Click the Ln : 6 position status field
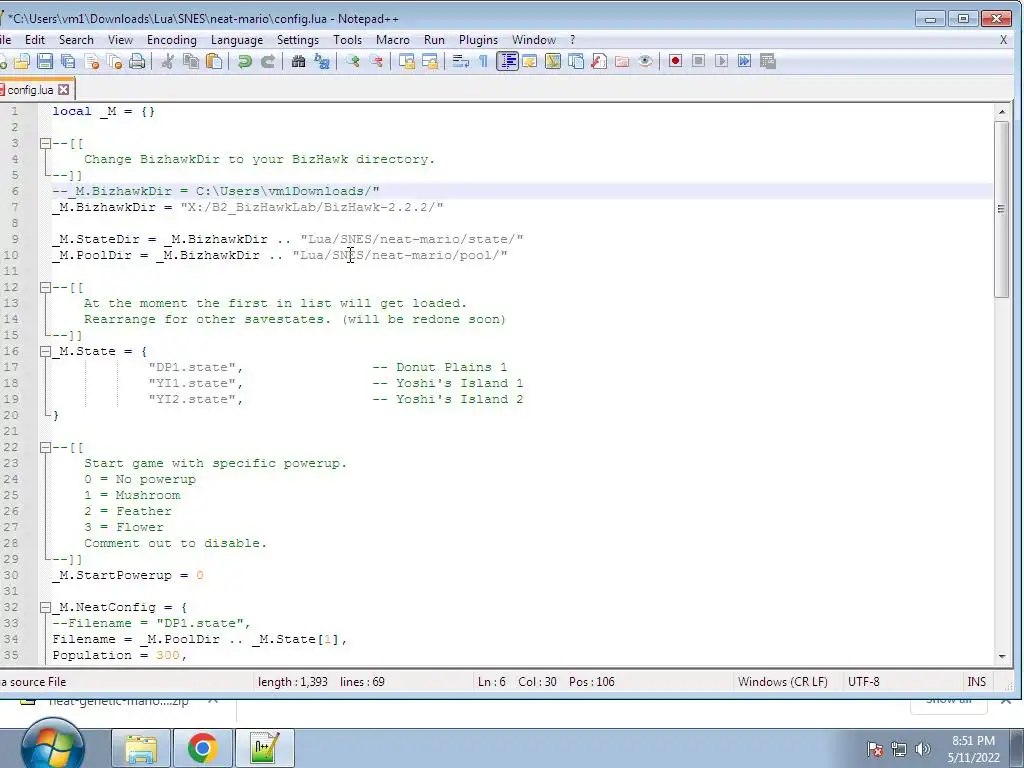1024x768 pixels. [x=492, y=682]
